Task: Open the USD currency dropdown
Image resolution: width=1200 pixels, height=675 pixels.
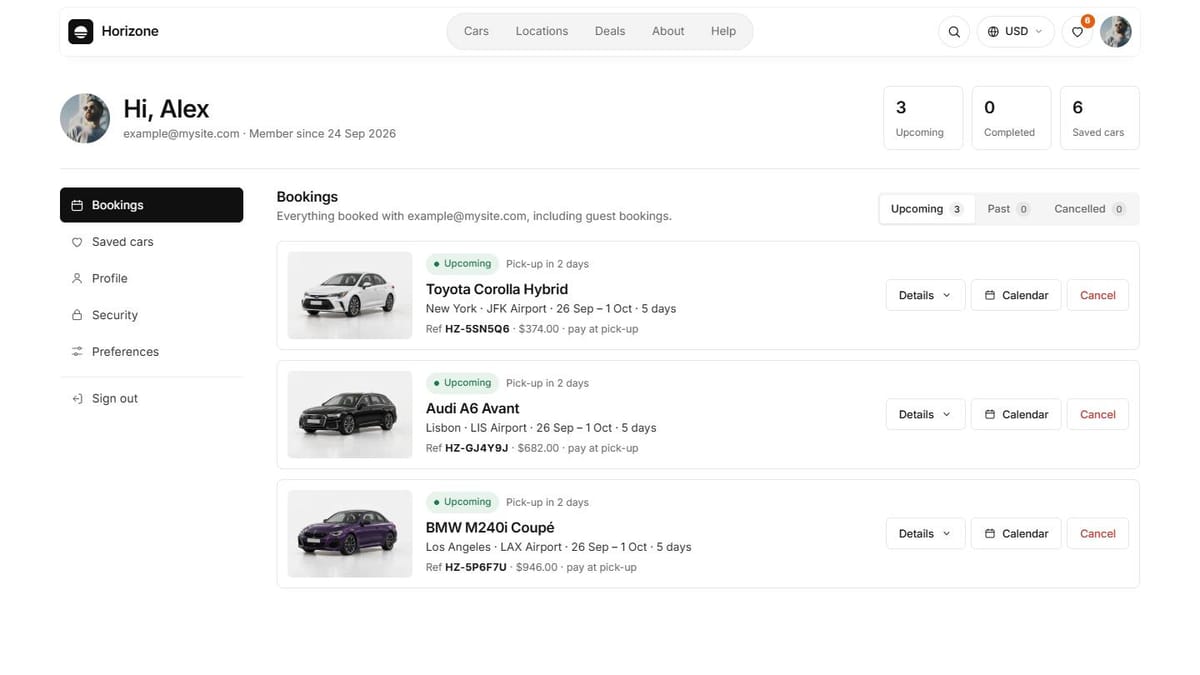Action: click(1015, 32)
